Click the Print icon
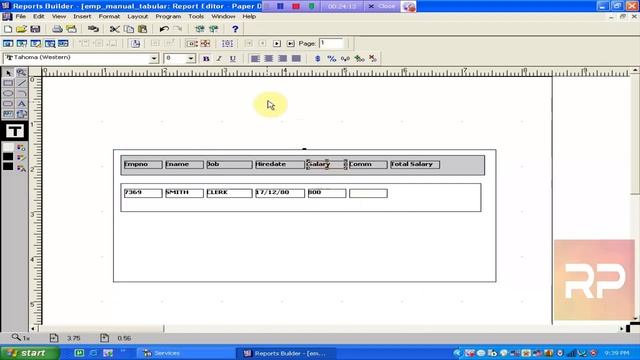 pos(57,29)
